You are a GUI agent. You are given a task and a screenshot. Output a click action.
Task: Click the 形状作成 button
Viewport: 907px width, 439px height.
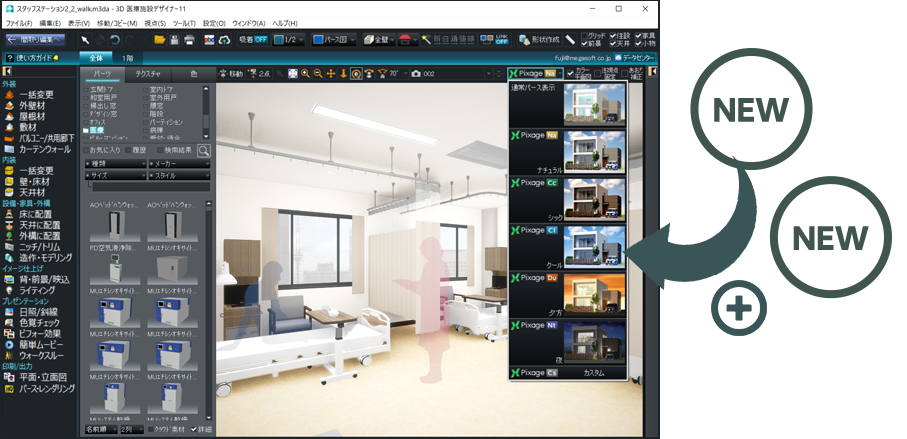(x=538, y=39)
